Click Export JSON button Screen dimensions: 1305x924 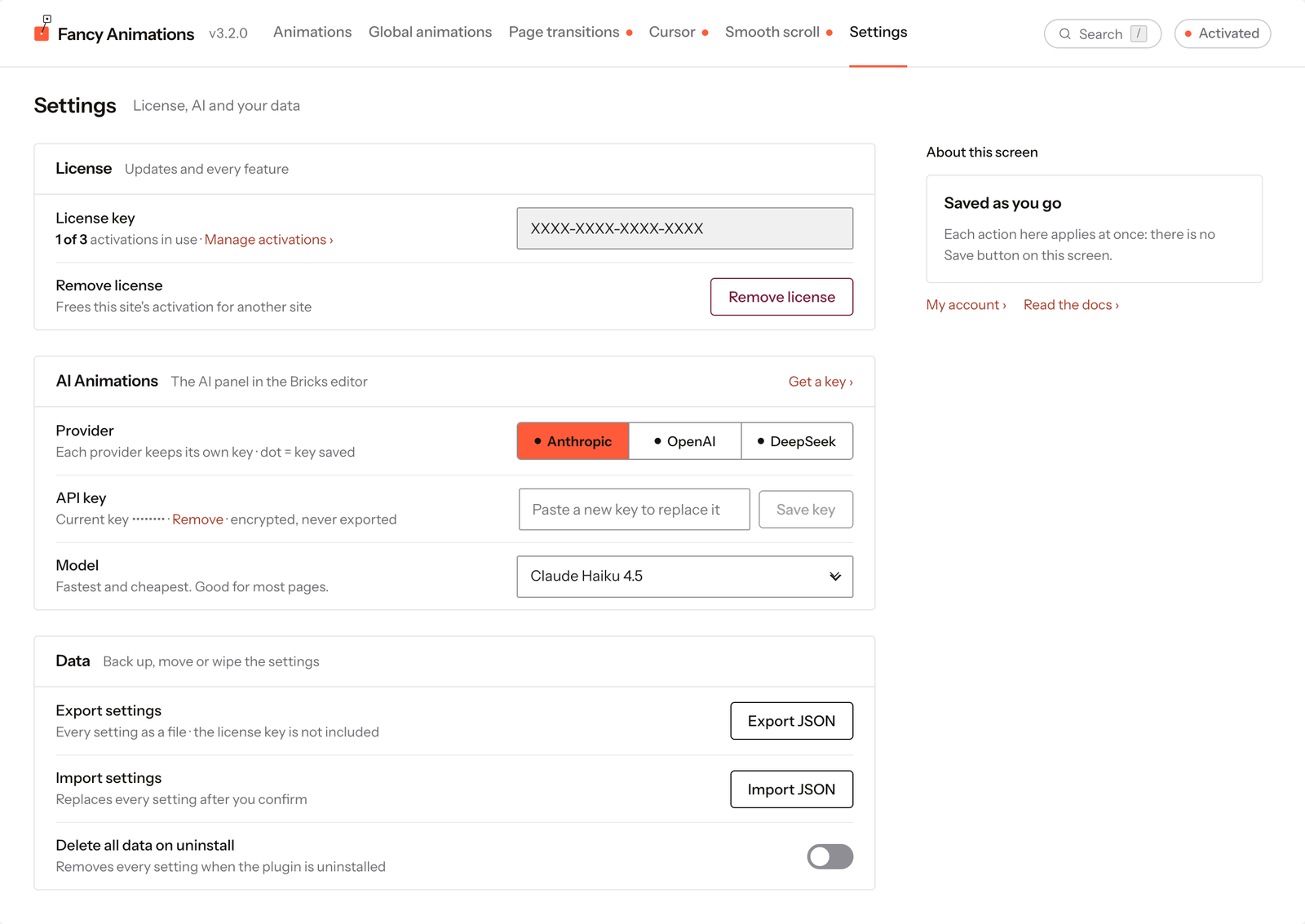(x=791, y=721)
